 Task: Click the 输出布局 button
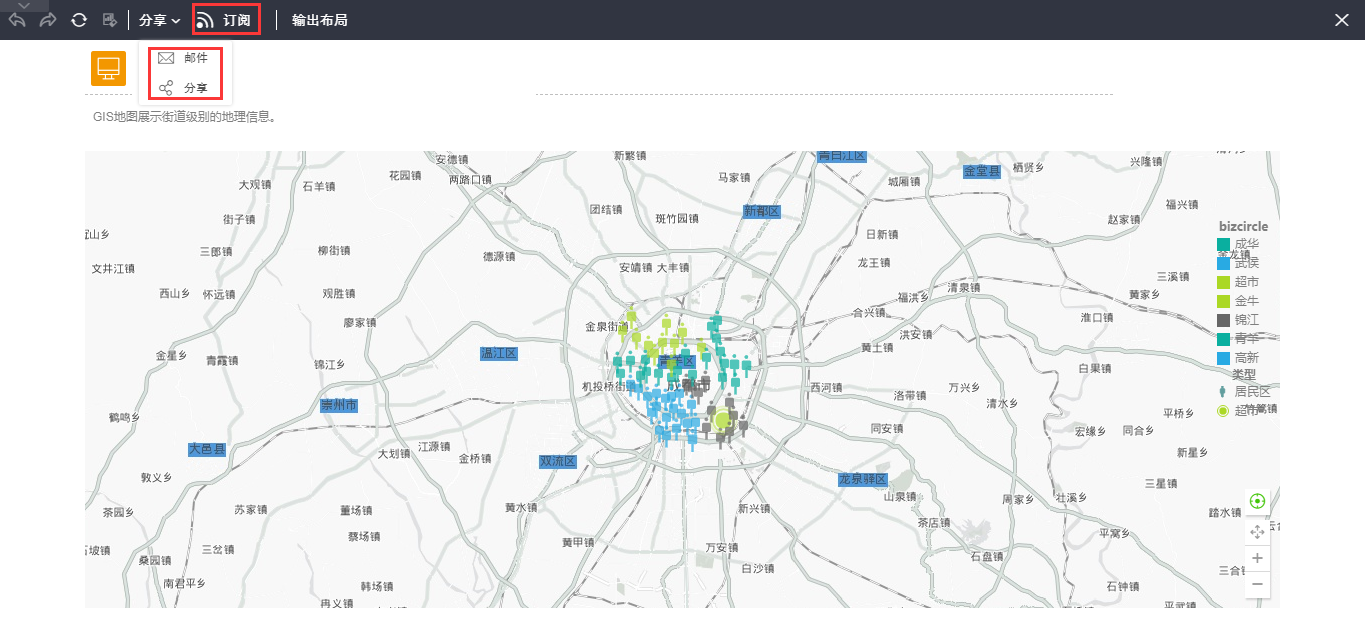click(319, 20)
